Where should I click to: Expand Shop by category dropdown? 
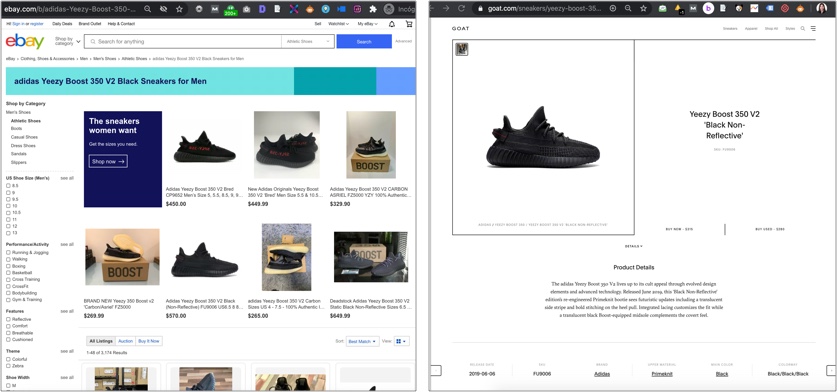[67, 41]
